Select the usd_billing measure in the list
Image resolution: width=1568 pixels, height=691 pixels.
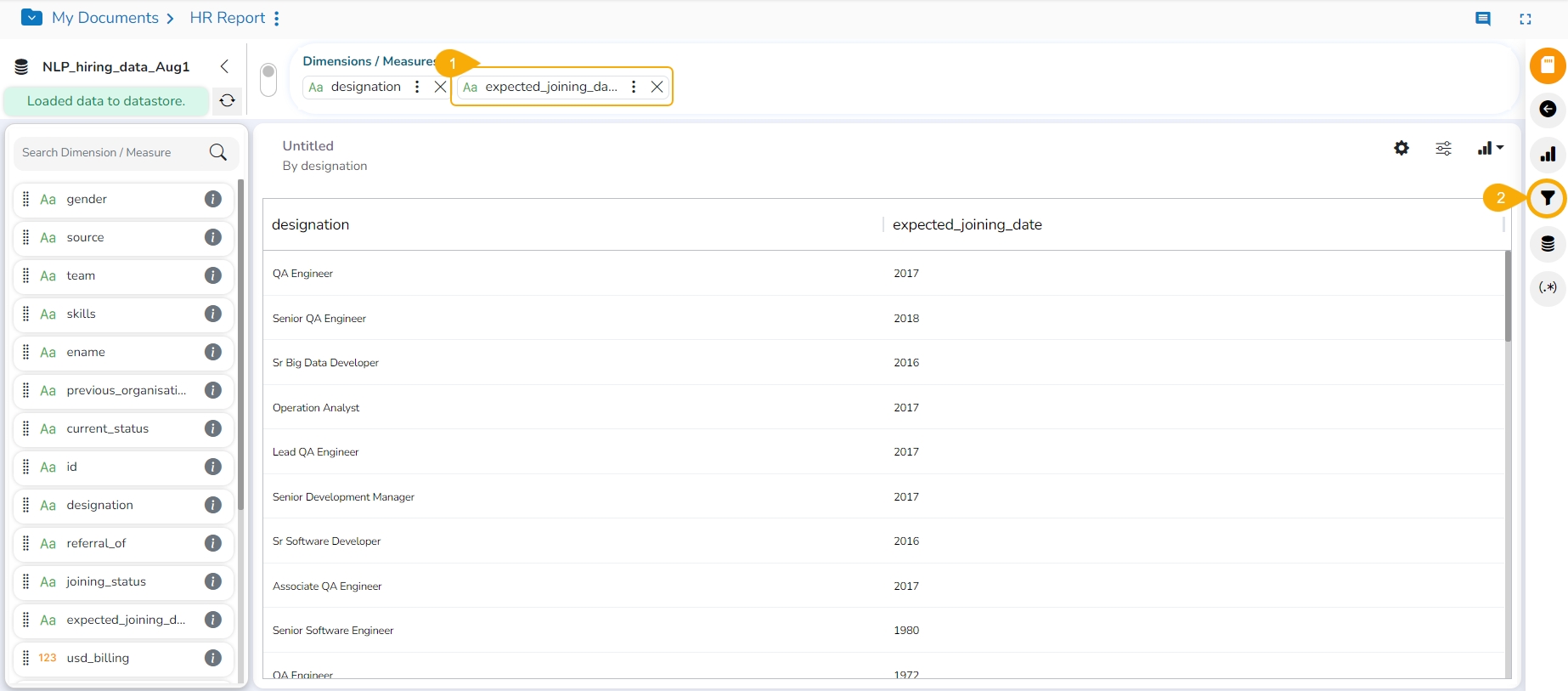[98, 658]
